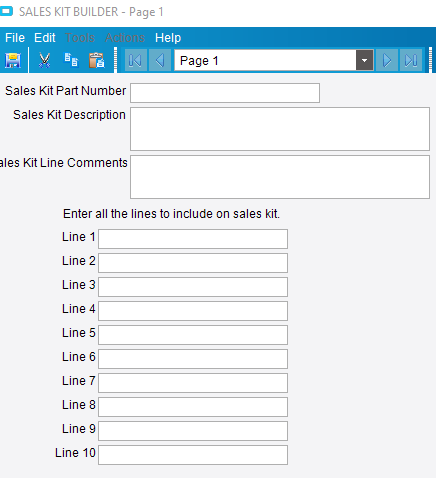Screen dimensions: 436x478
Task: Select the Line 2 input field
Action: [193, 263]
